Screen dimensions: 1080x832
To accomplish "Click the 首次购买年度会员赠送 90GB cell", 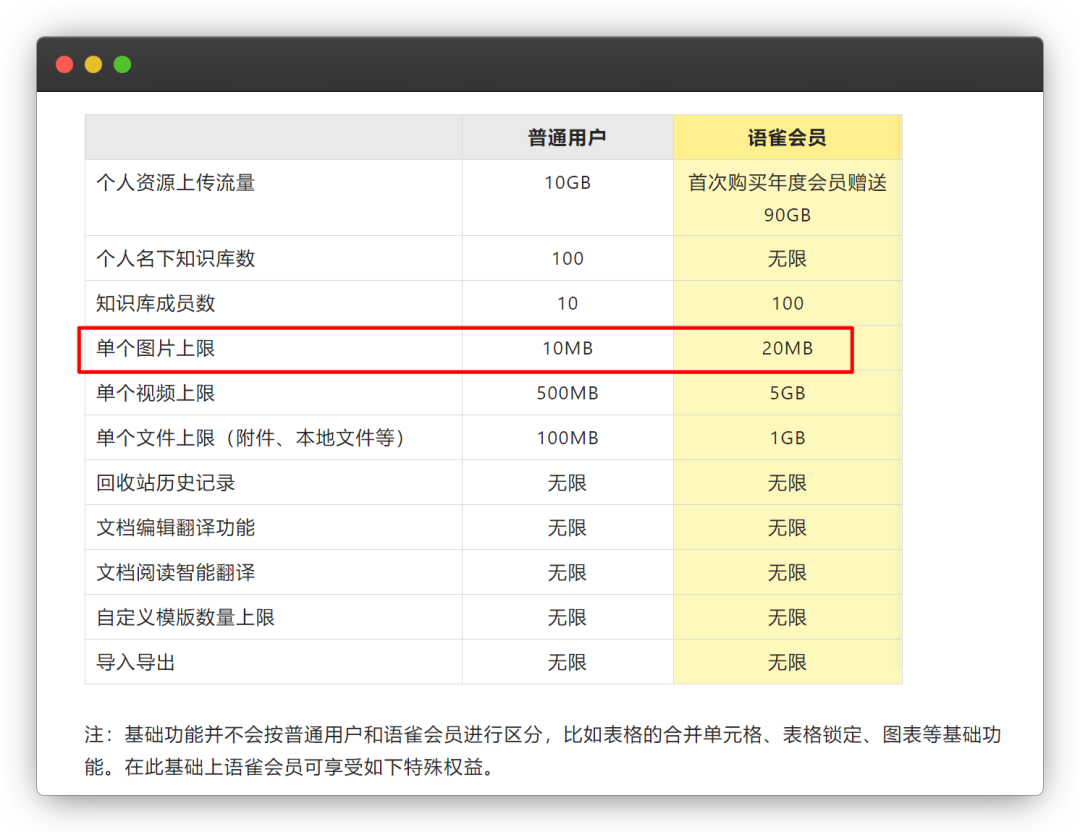I will pos(787,198).
